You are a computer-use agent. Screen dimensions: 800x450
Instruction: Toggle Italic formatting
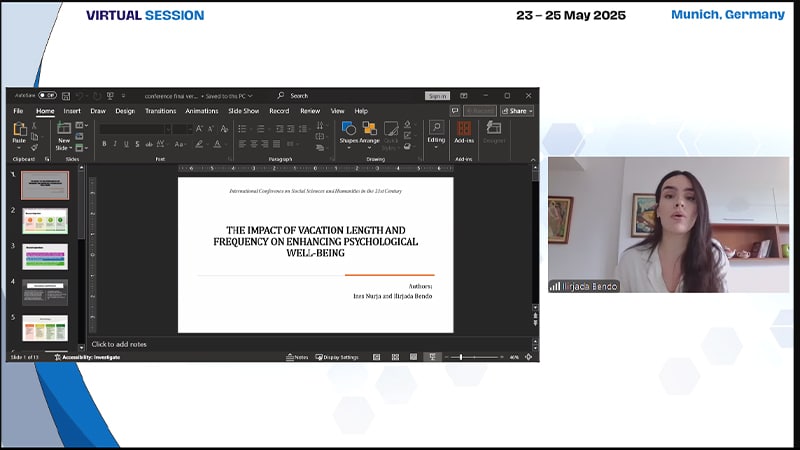[115, 144]
